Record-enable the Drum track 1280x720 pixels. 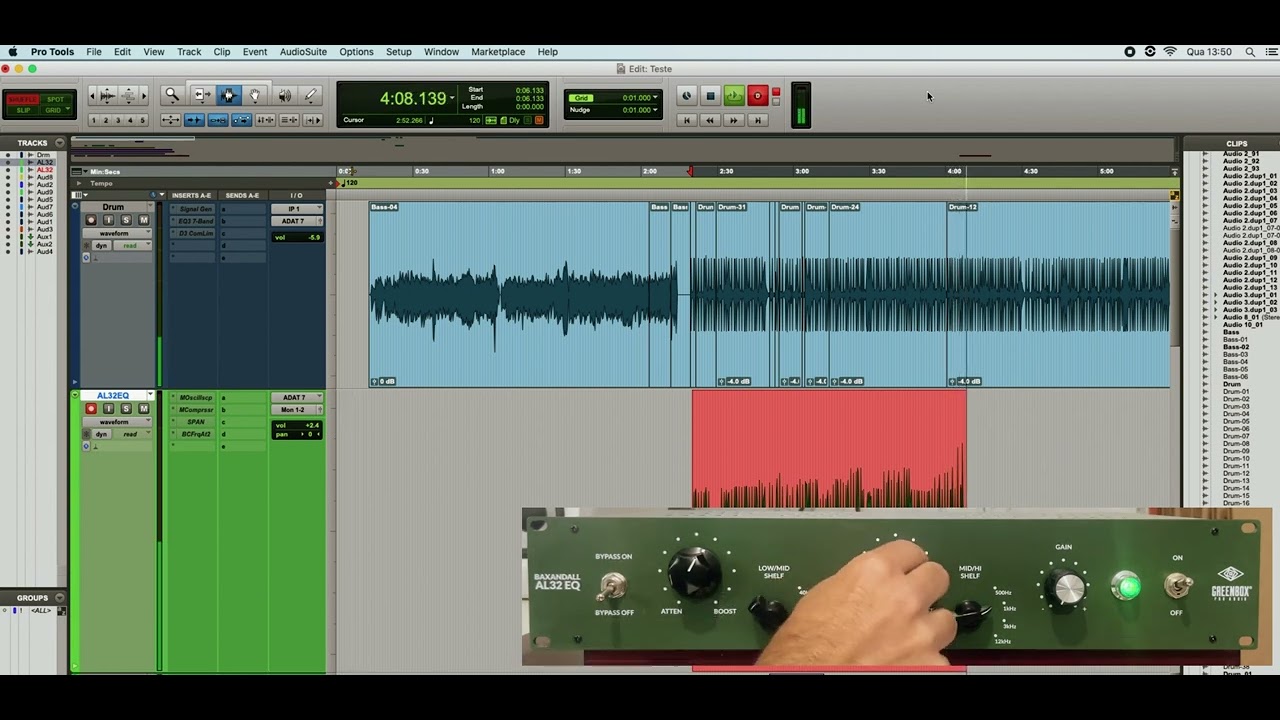point(91,220)
